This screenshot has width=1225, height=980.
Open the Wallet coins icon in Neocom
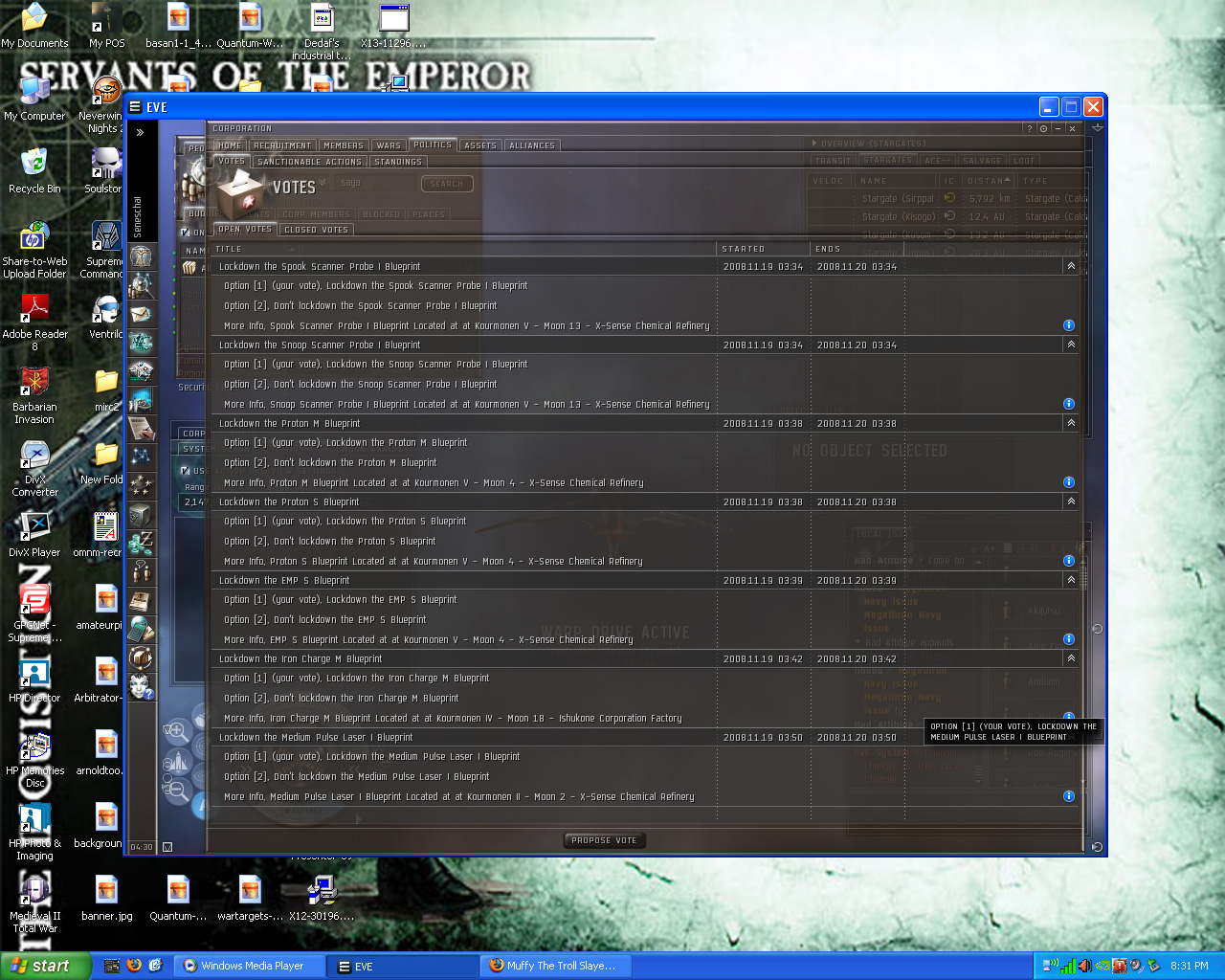(x=142, y=544)
